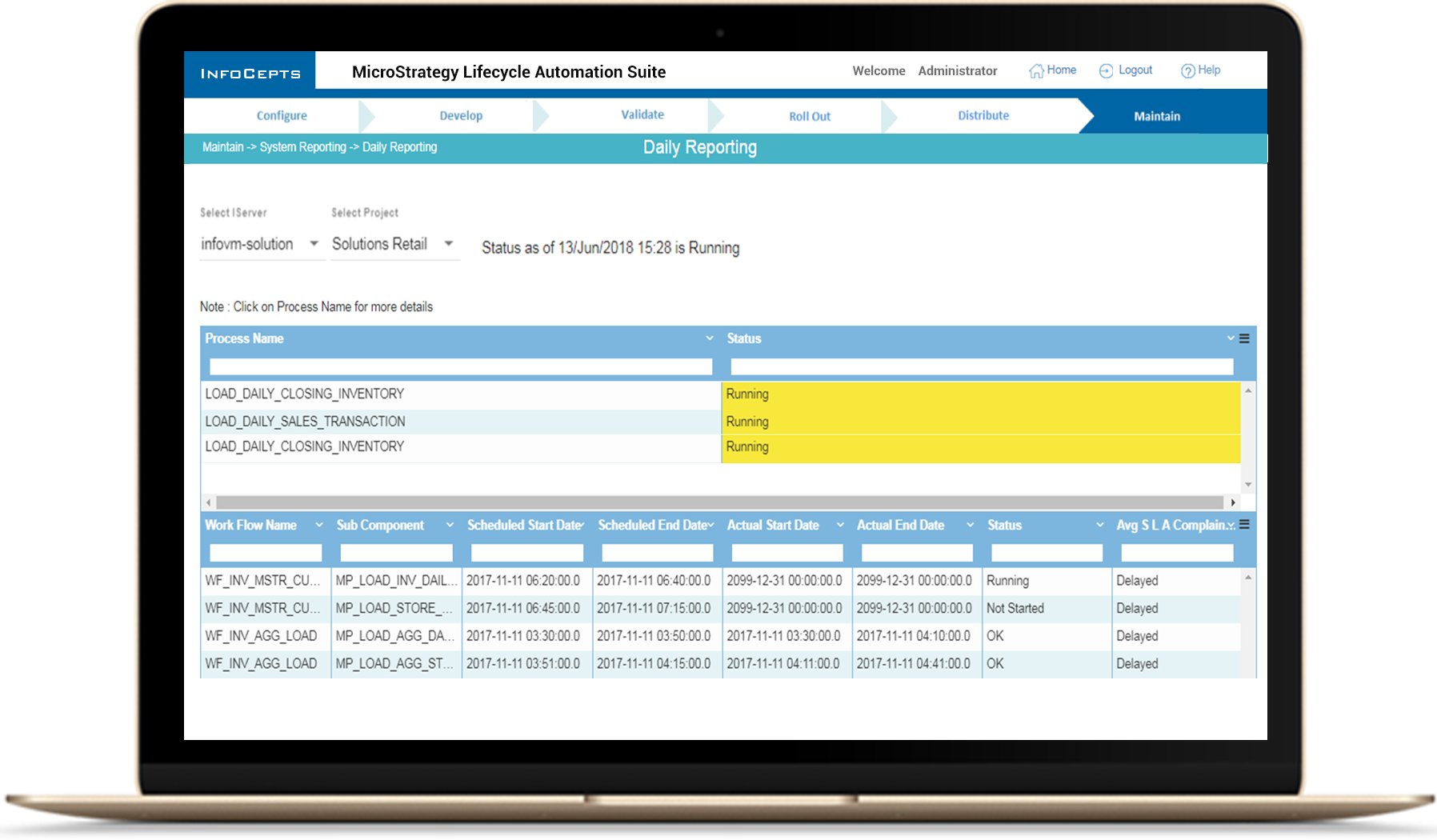This screenshot has height=840, width=1437.
Task: Click the Help question mark icon
Action: click(1188, 71)
